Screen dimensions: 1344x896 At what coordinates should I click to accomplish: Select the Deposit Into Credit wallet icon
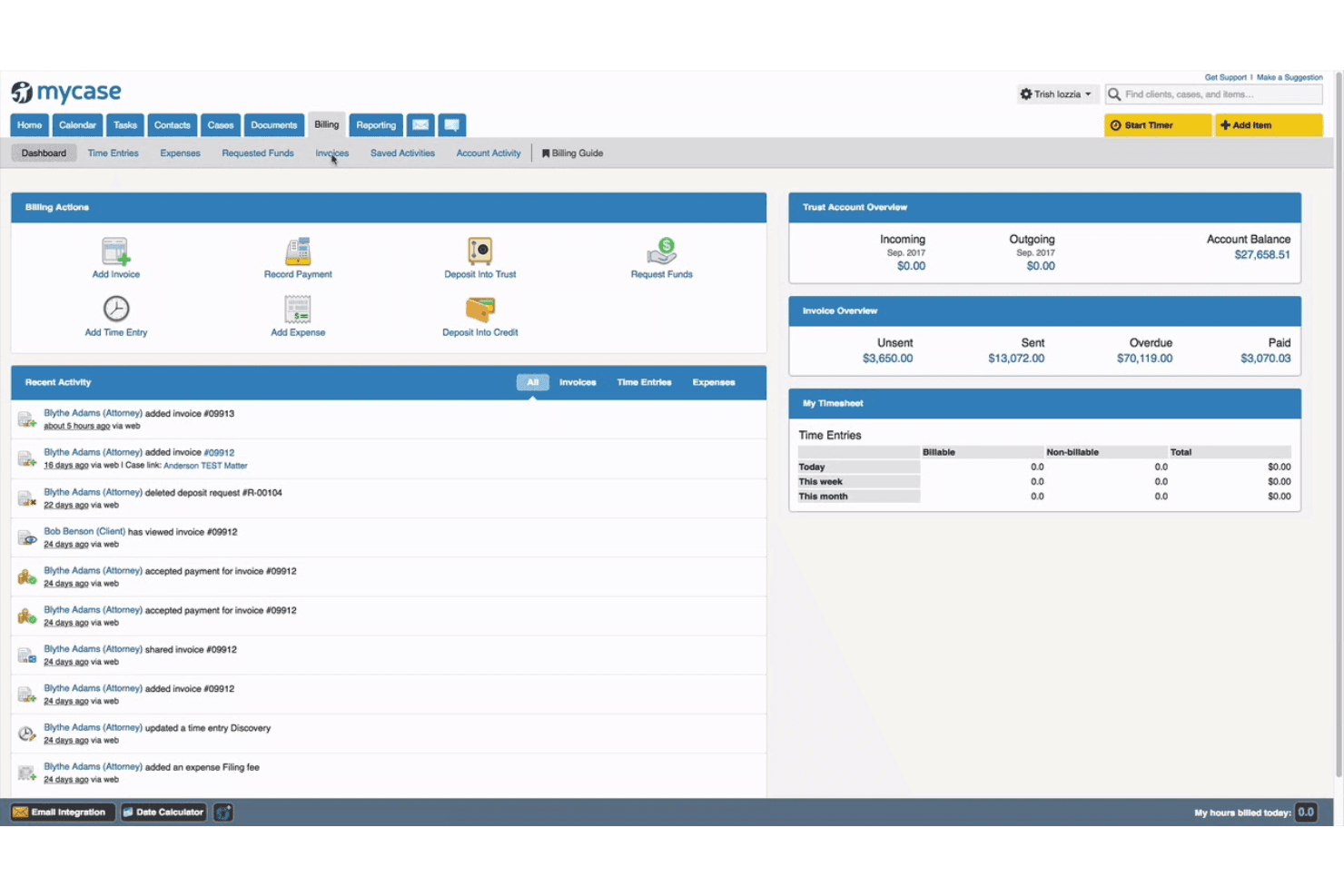click(x=479, y=310)
